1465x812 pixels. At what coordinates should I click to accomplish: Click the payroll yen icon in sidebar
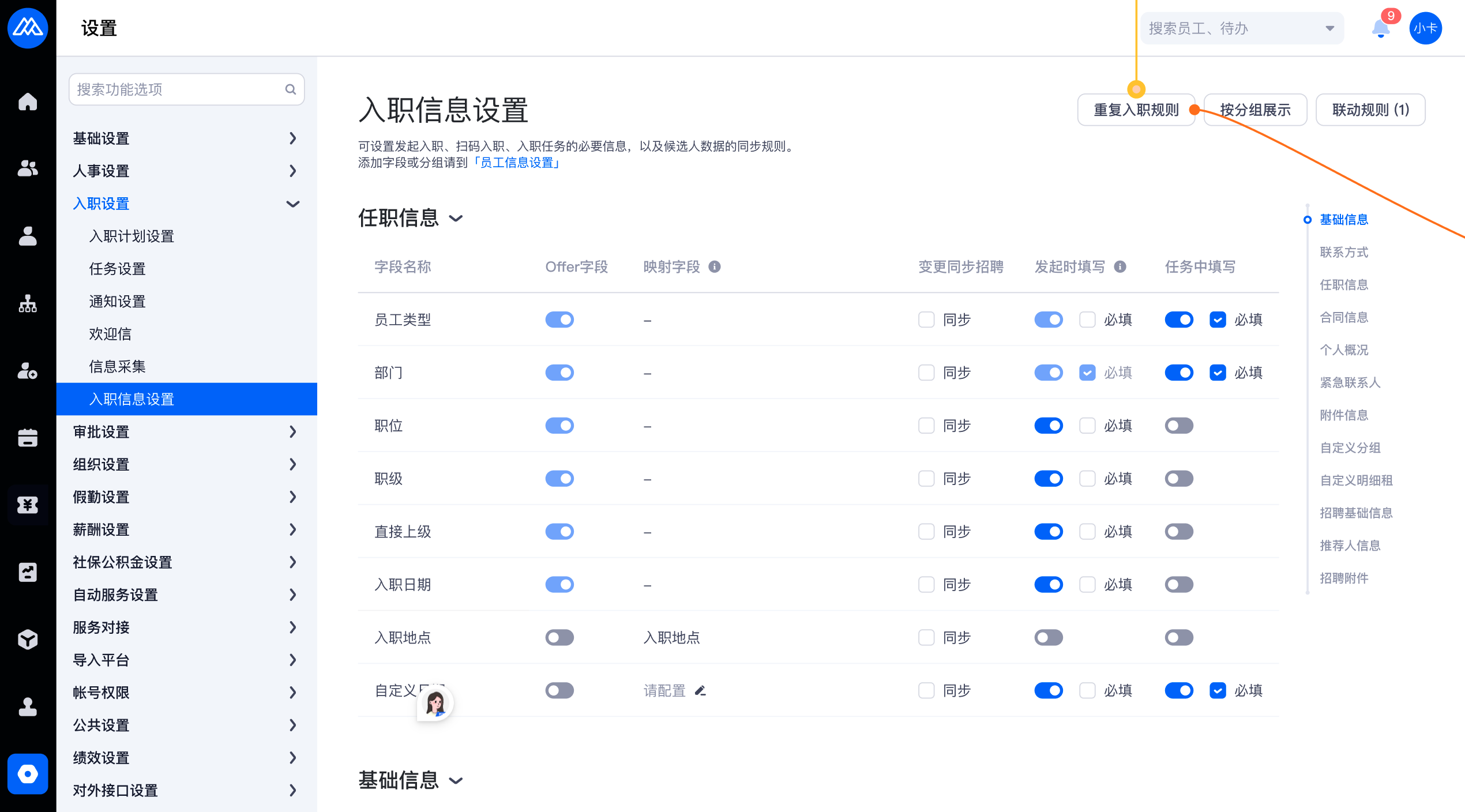click(28, 505)
